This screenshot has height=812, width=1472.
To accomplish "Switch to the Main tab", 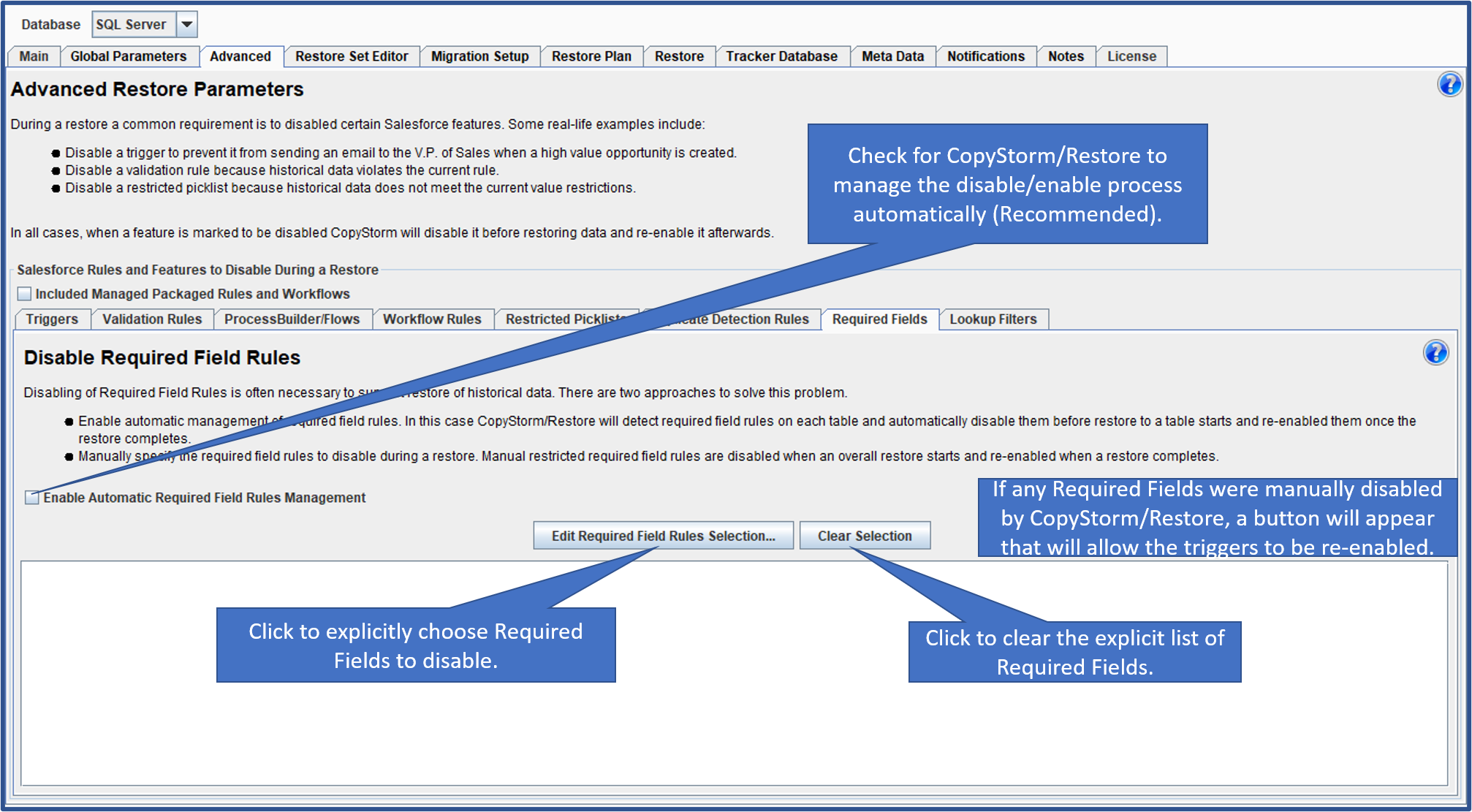I will (x=34, y=56).
